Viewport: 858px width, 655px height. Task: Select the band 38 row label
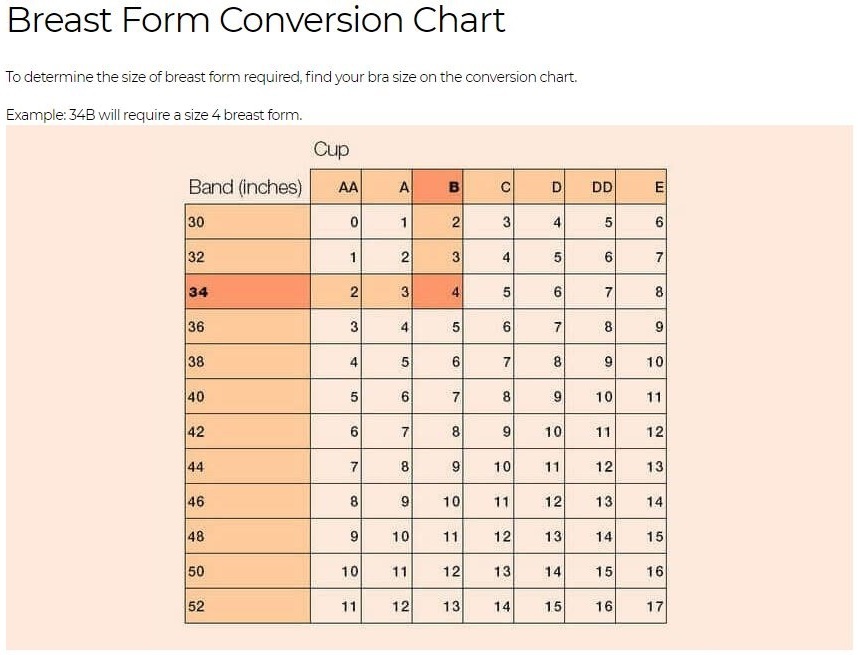click(248, 361)
